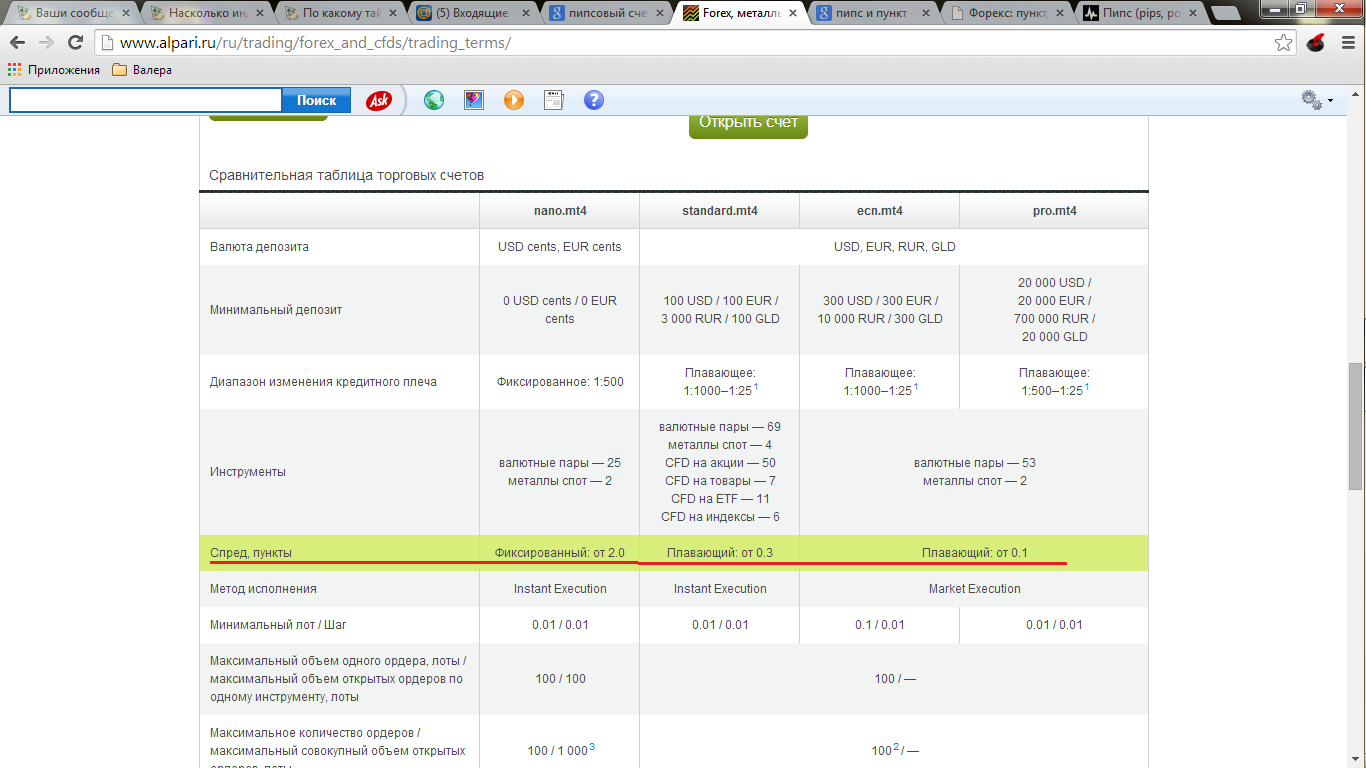Click the Ask logo icon in toolbar
Viewport: 1366px width, 768px height.
point(379,100)
